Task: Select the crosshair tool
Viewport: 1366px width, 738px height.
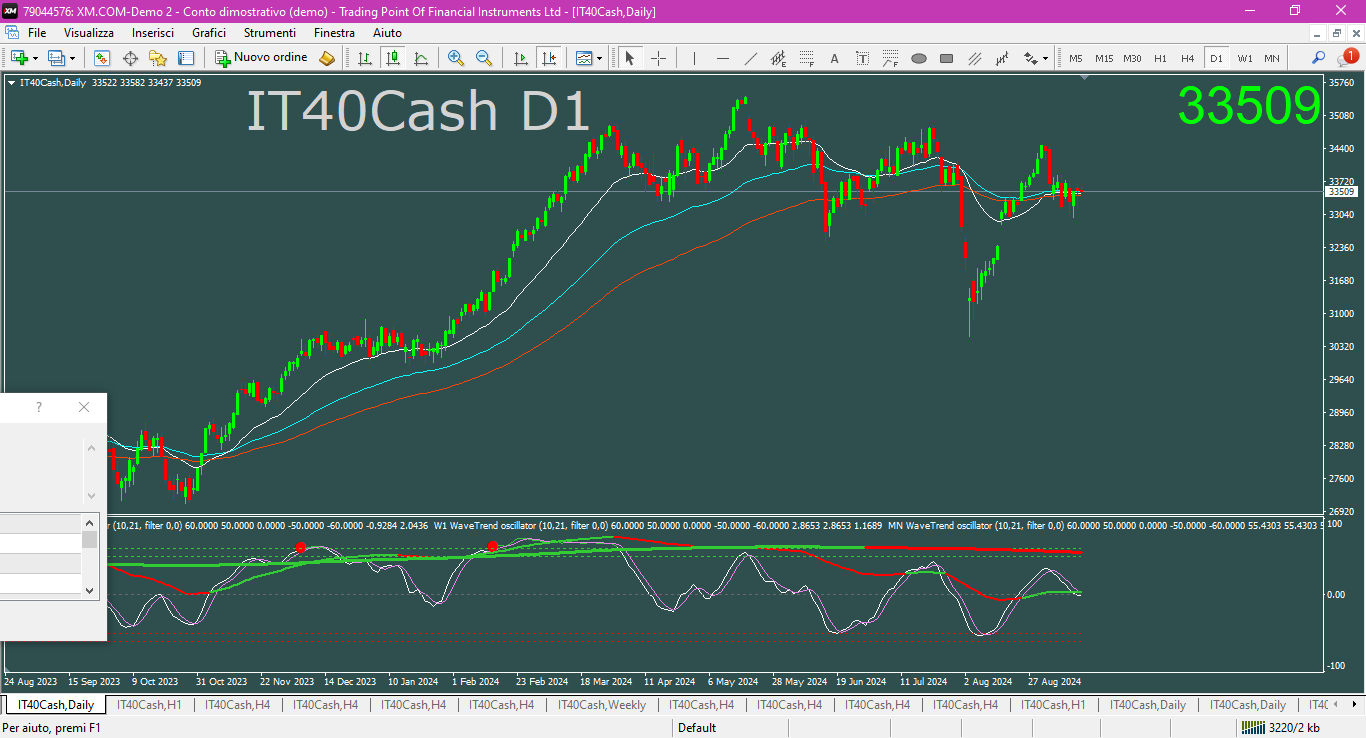Action: pyautogui.click(x=658, y=58)
